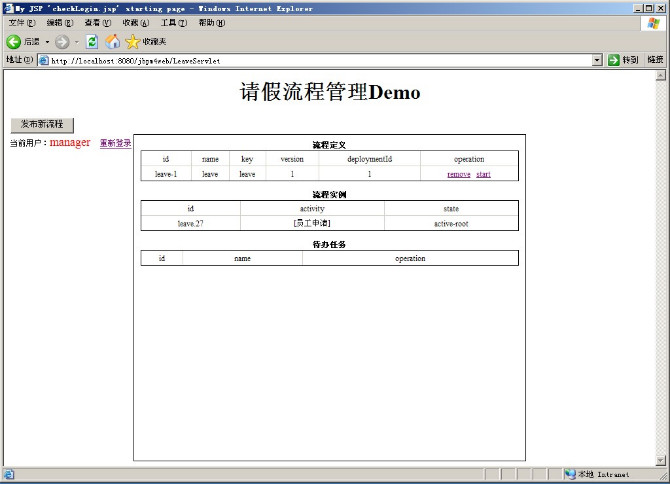The width and height of the screenshot is (670, 484).
Task: Click the 收藏夹 toolbar label
Action: (x=154, y=41)
